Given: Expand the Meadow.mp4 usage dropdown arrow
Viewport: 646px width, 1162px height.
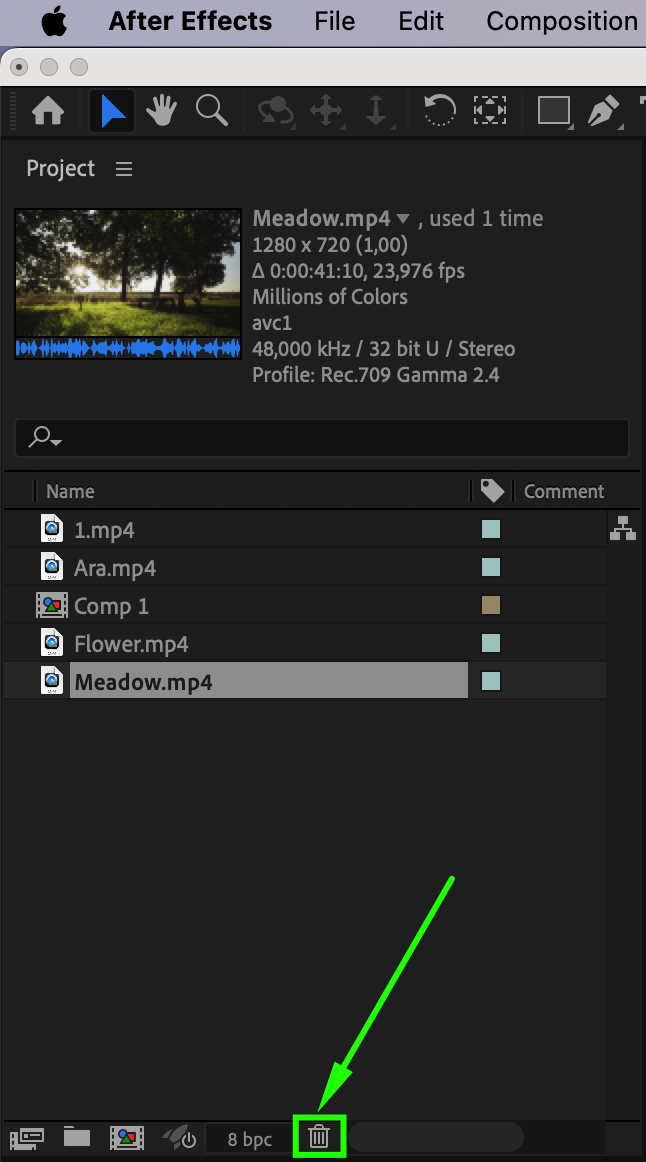Looking at the screenshot, I should (x=403, y=219).
